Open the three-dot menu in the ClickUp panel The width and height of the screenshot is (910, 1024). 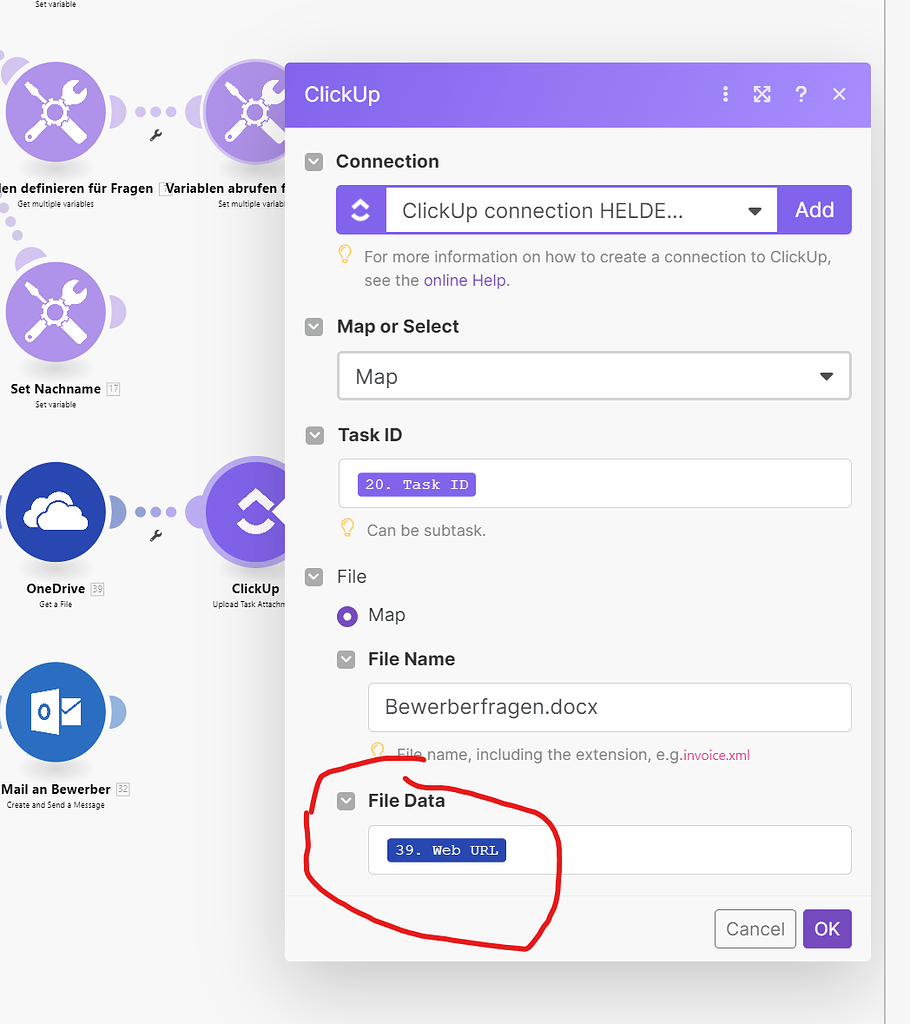click(725, 93)
